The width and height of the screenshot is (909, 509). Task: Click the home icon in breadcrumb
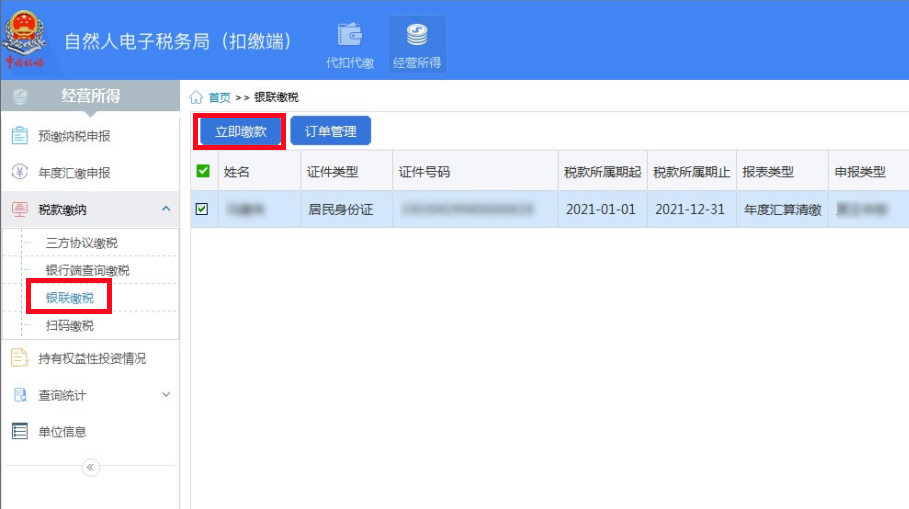(x=197, y=97)
